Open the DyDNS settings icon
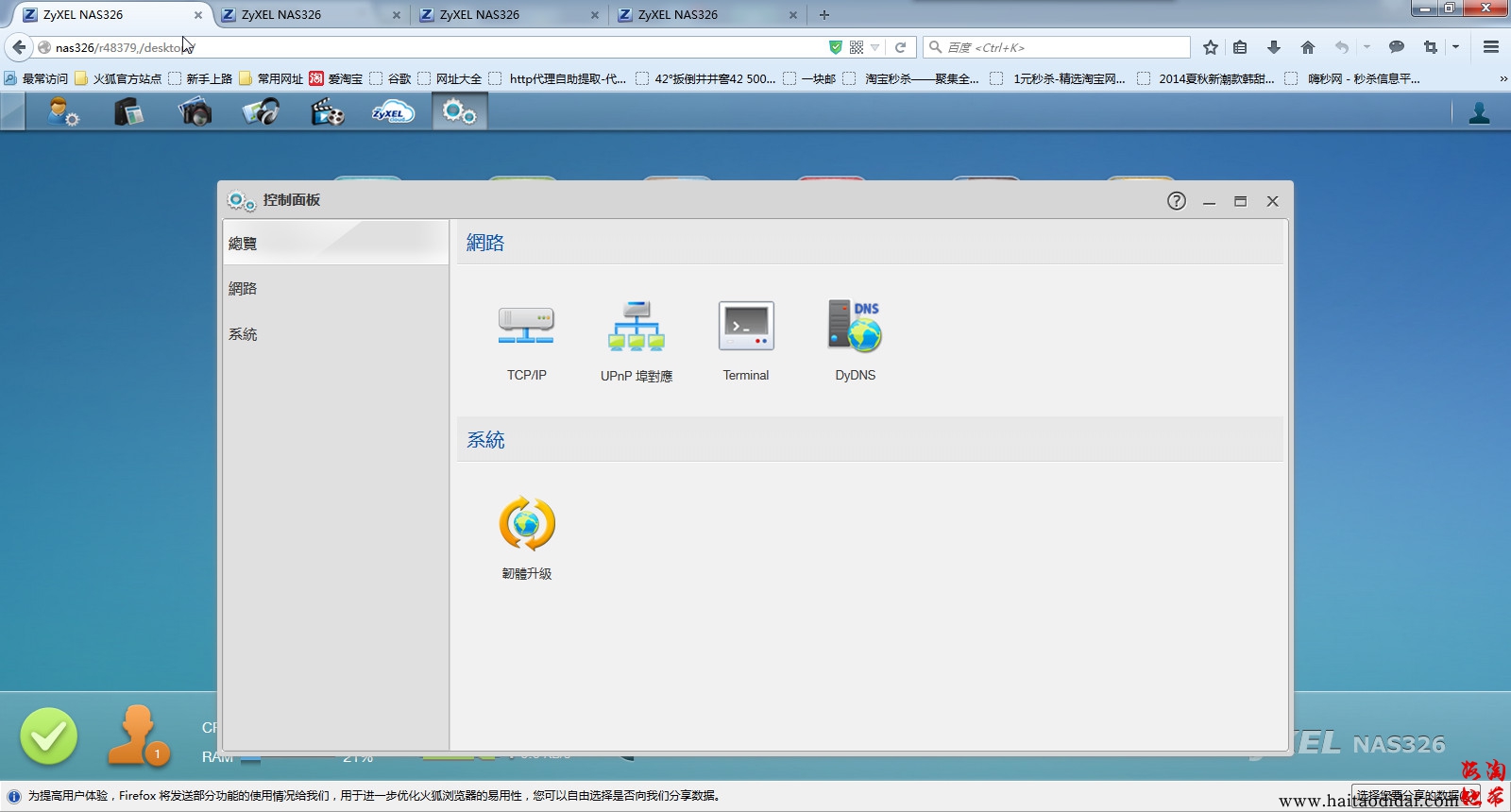The height and width of the screenshot is (812, 1511). tap(855, 327)
